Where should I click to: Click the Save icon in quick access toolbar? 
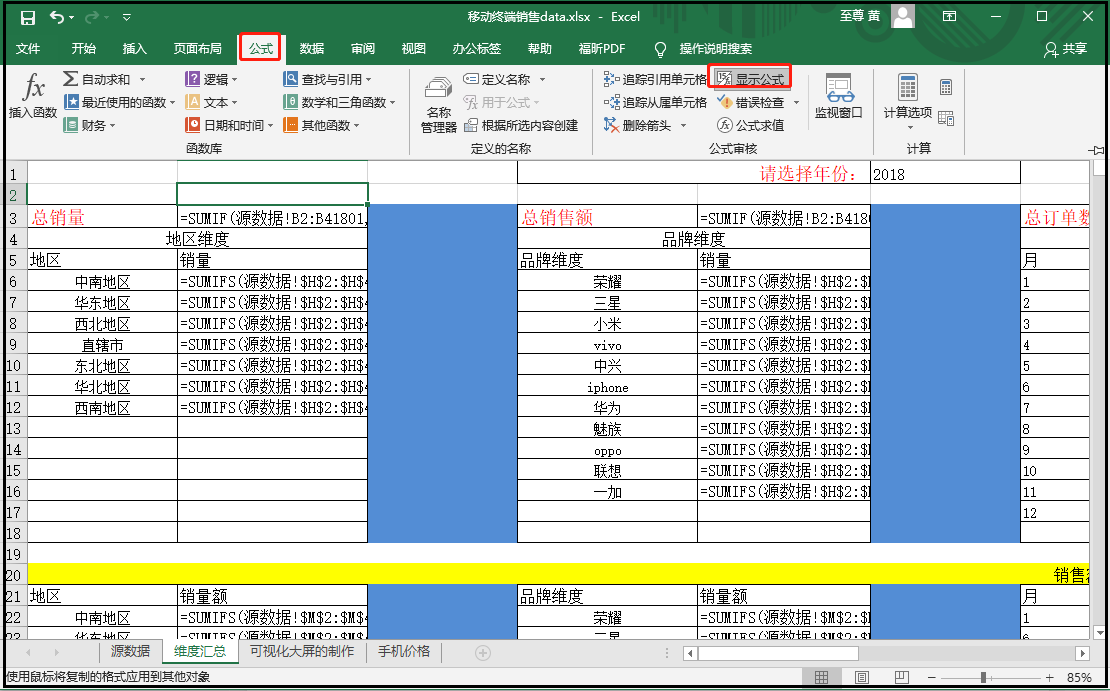pyautogui.click(x=28, y=17)
